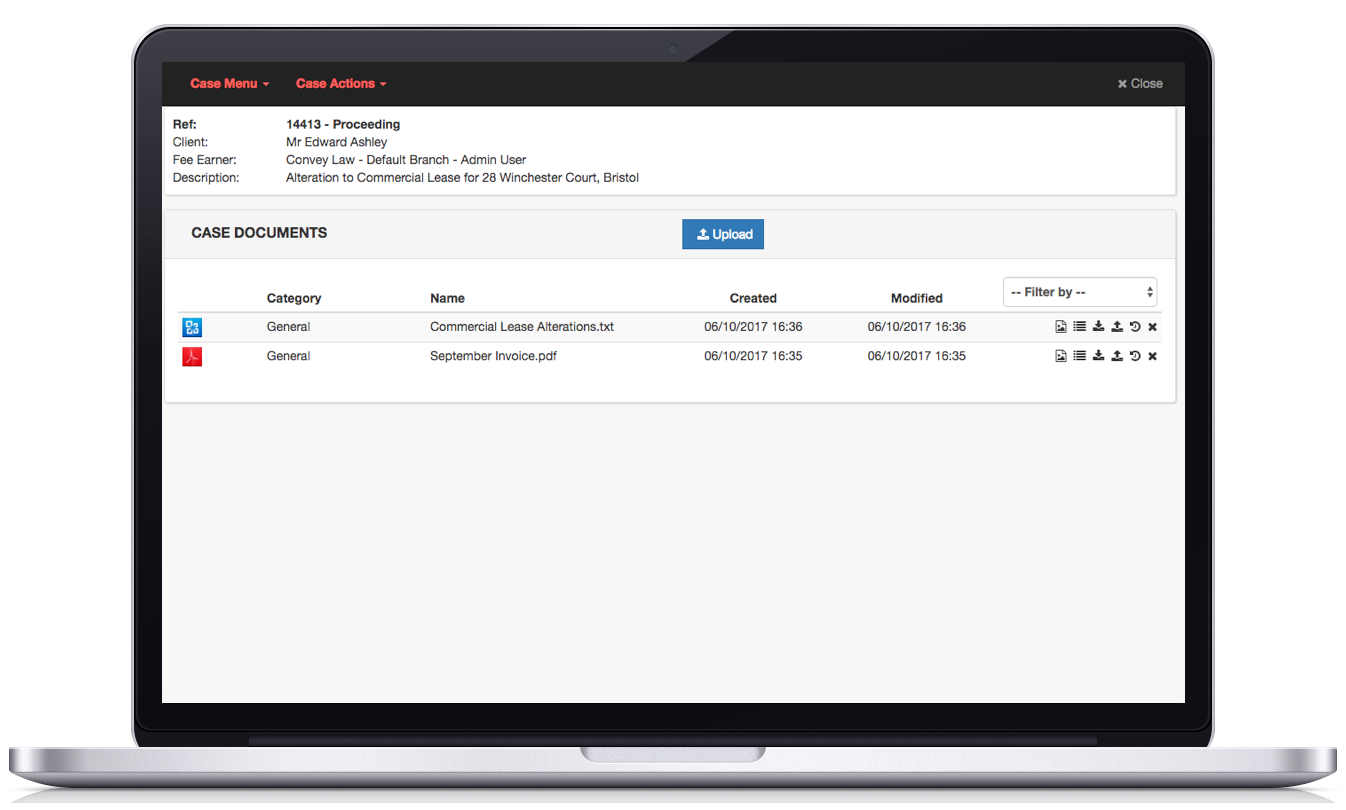Close the case window
Viewport: 1346px width, 810px height.
pos(1140,84)
